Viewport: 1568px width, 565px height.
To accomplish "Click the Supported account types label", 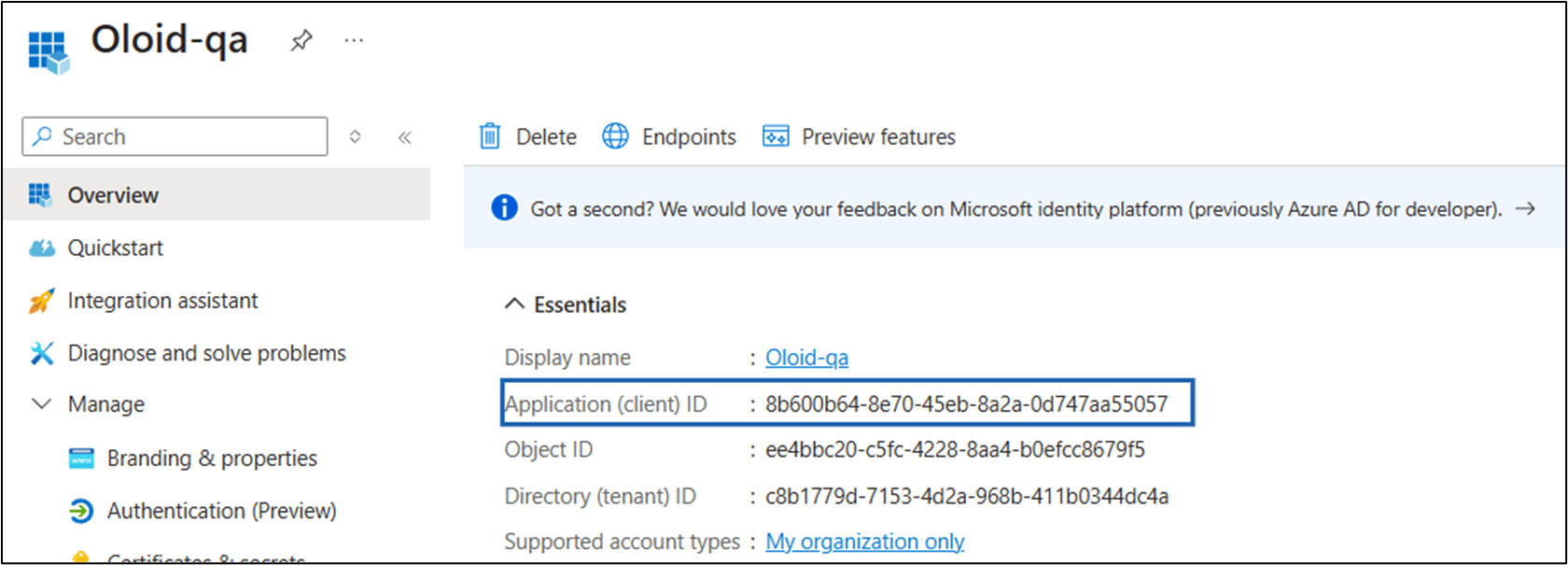I will click(622, 542).
